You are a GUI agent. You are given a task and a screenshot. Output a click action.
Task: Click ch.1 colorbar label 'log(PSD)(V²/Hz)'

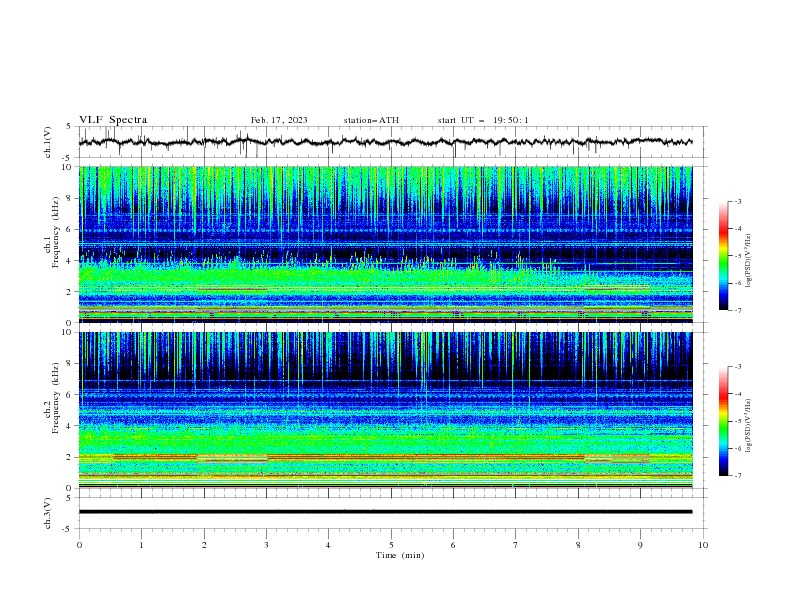748,261
